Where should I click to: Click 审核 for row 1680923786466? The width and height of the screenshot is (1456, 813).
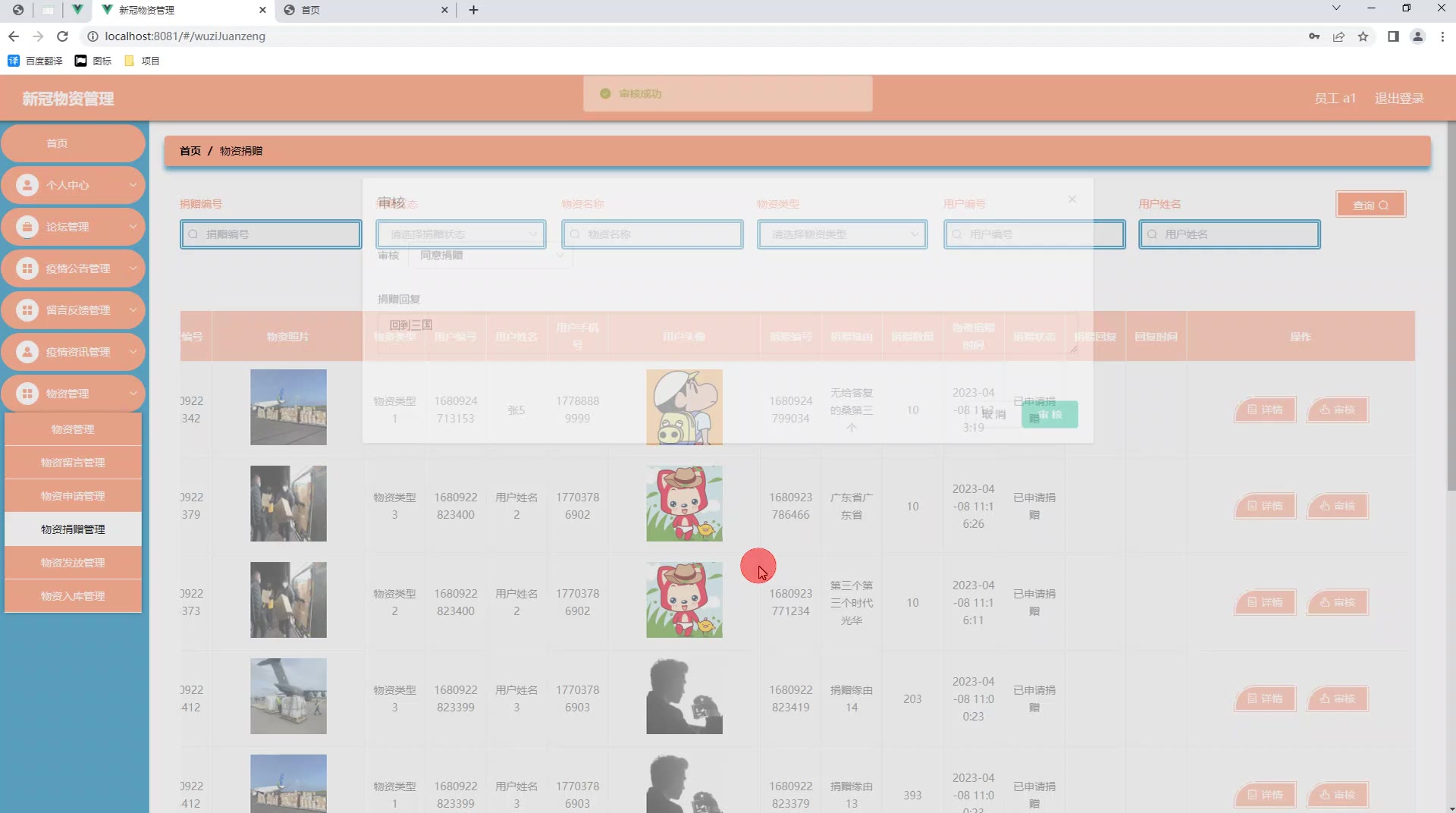pos(1337,506)
